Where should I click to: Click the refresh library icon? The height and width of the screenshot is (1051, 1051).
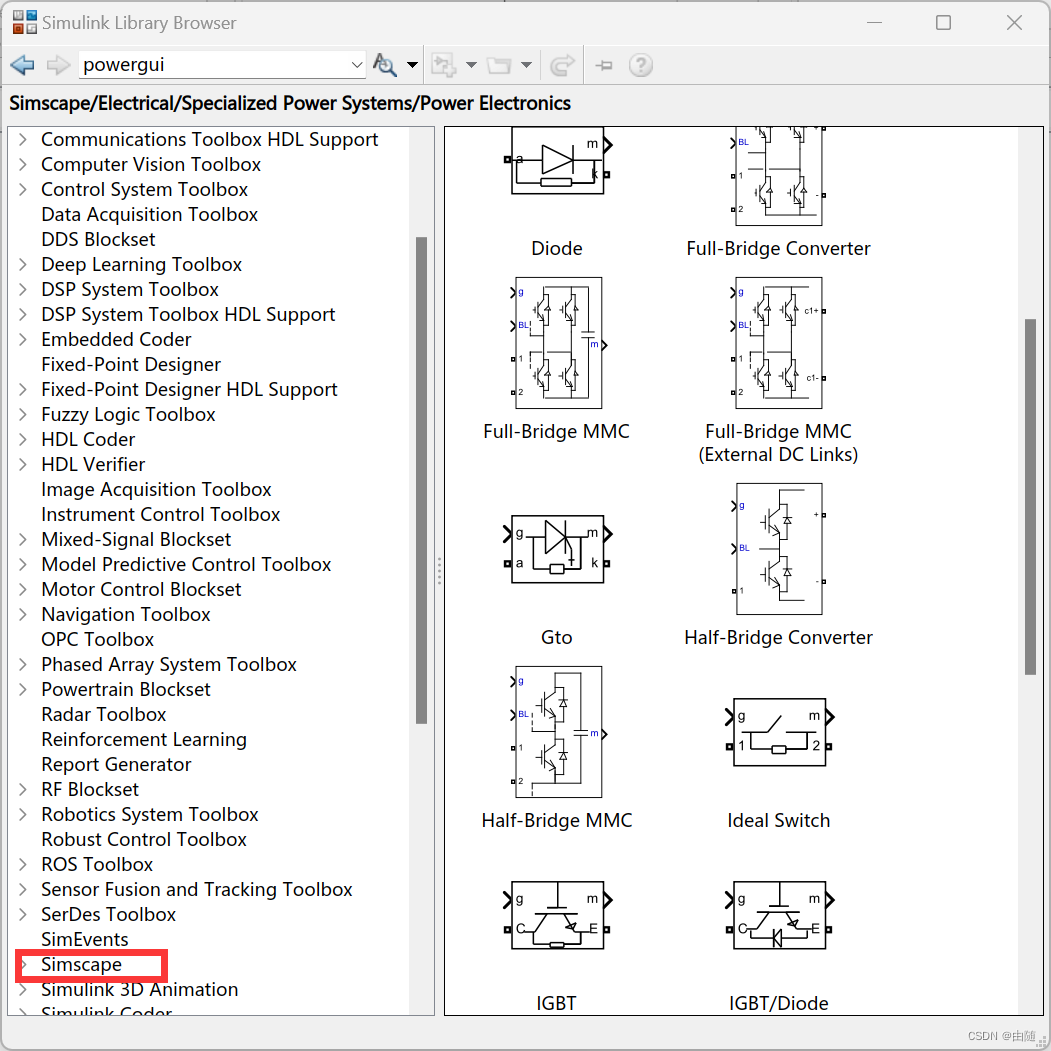(562, 65)
